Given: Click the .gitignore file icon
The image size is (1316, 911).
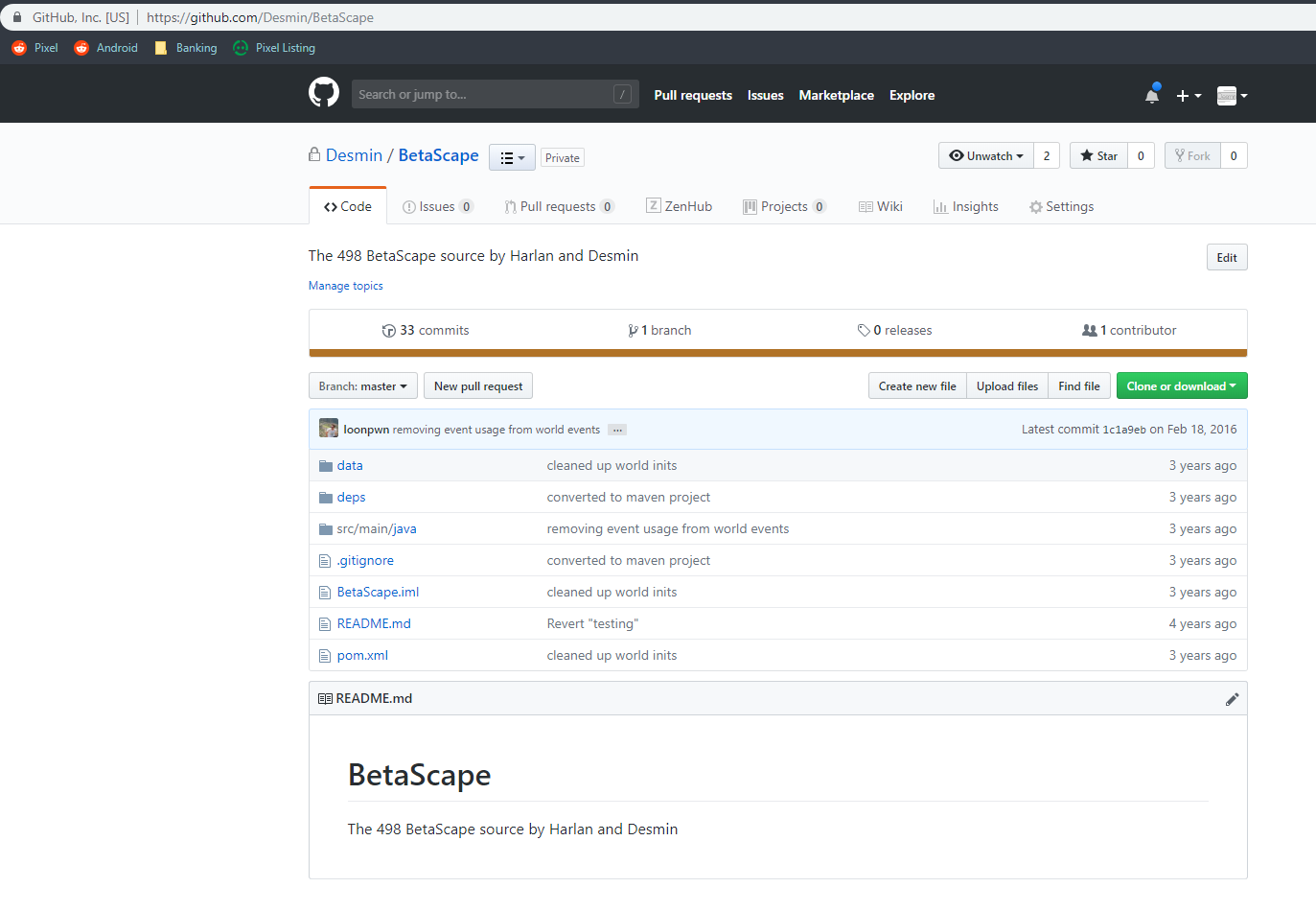Looking at the screenshot, I should (325, 561).
